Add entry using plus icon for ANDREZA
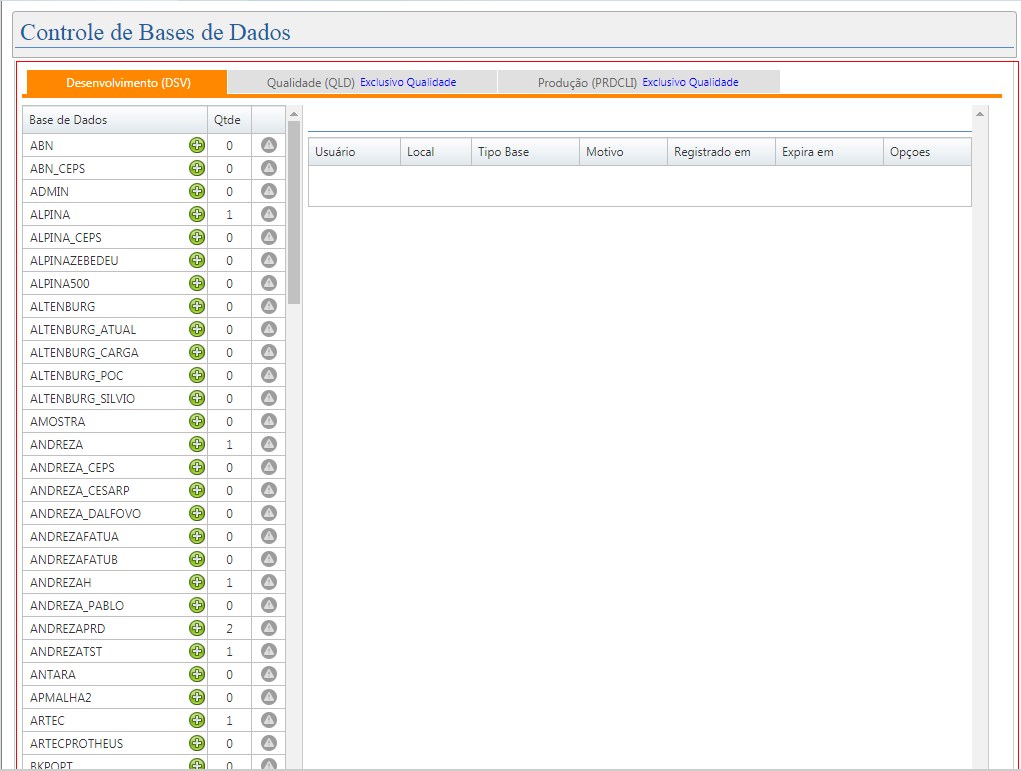1021x771 pixels. pyautogui.click(x=197, y=444)
